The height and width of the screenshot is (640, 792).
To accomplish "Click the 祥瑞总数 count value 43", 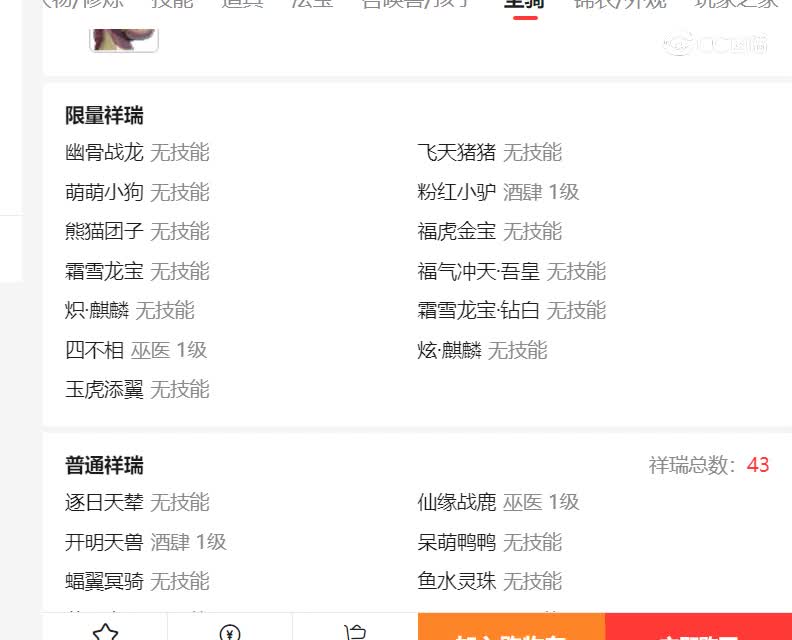I will tap(758, 465).
